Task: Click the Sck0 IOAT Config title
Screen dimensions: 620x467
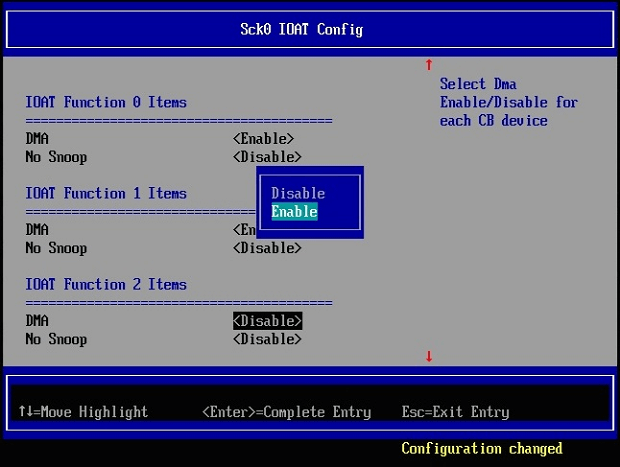Action: click(x=302, y=30)
